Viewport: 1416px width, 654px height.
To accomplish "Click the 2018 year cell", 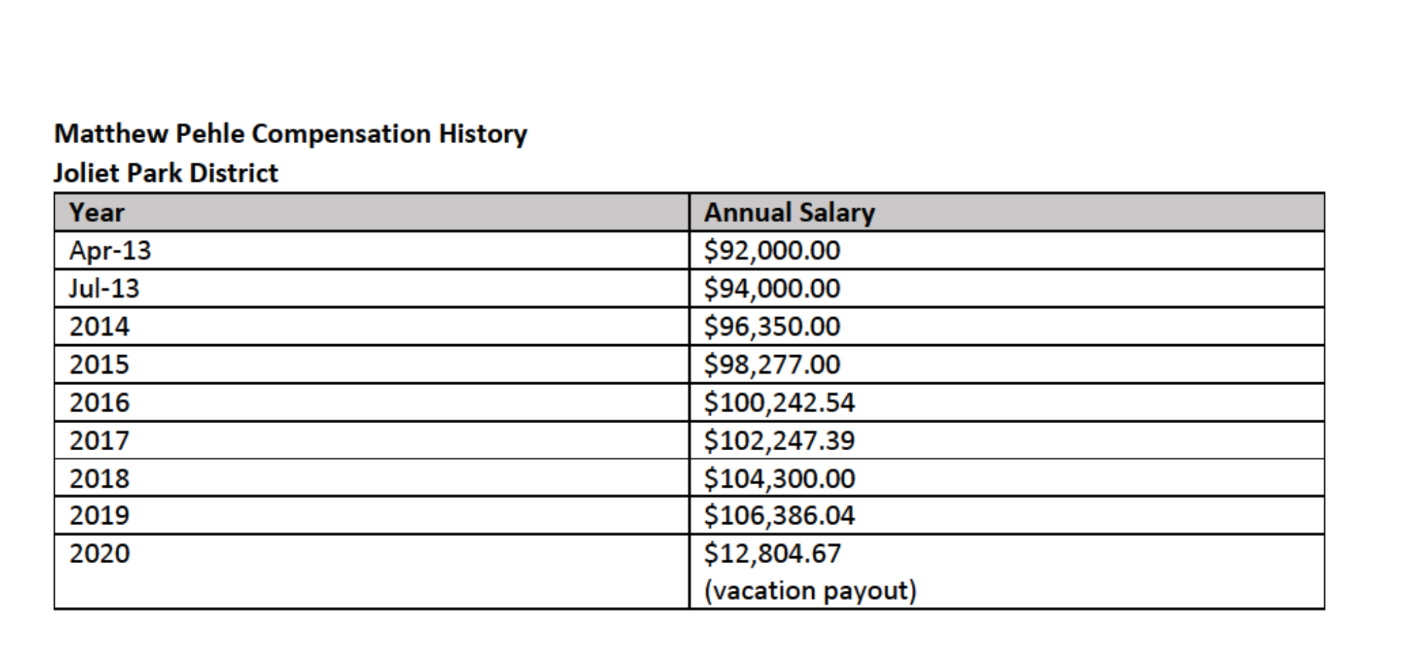I will [x=99, y=478].
